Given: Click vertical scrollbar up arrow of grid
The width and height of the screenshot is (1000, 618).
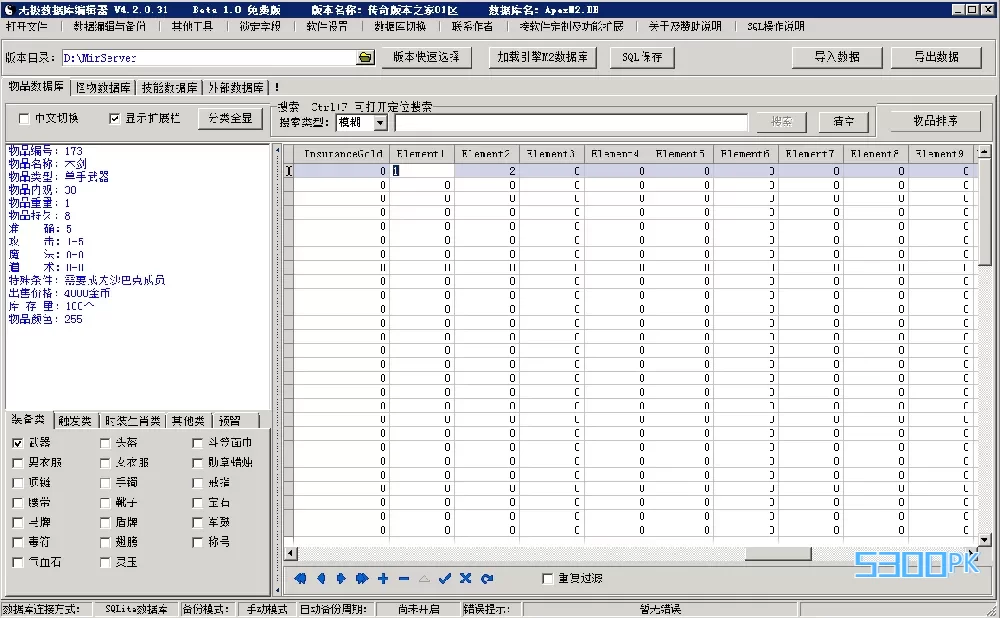Looking at the screenshot, I should 984,152.
